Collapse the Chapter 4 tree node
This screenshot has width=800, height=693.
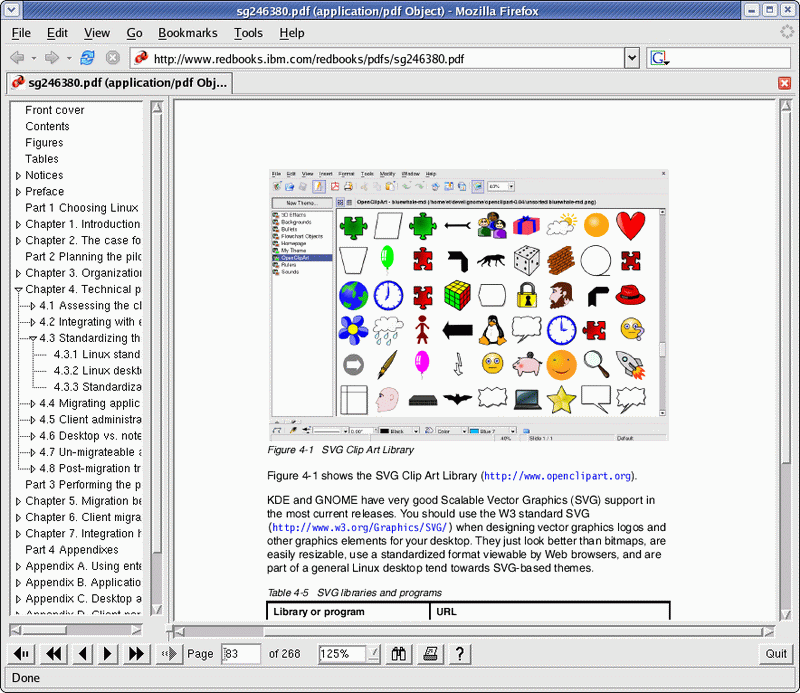coord(18,290)
